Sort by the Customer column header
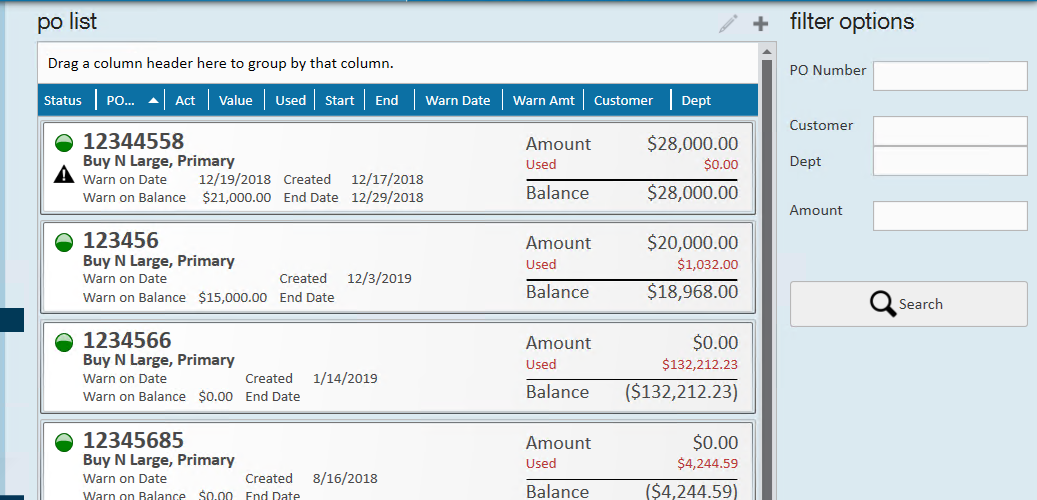Image resolution: width=1037 pixels, height=500 pixels. point(623,101)
